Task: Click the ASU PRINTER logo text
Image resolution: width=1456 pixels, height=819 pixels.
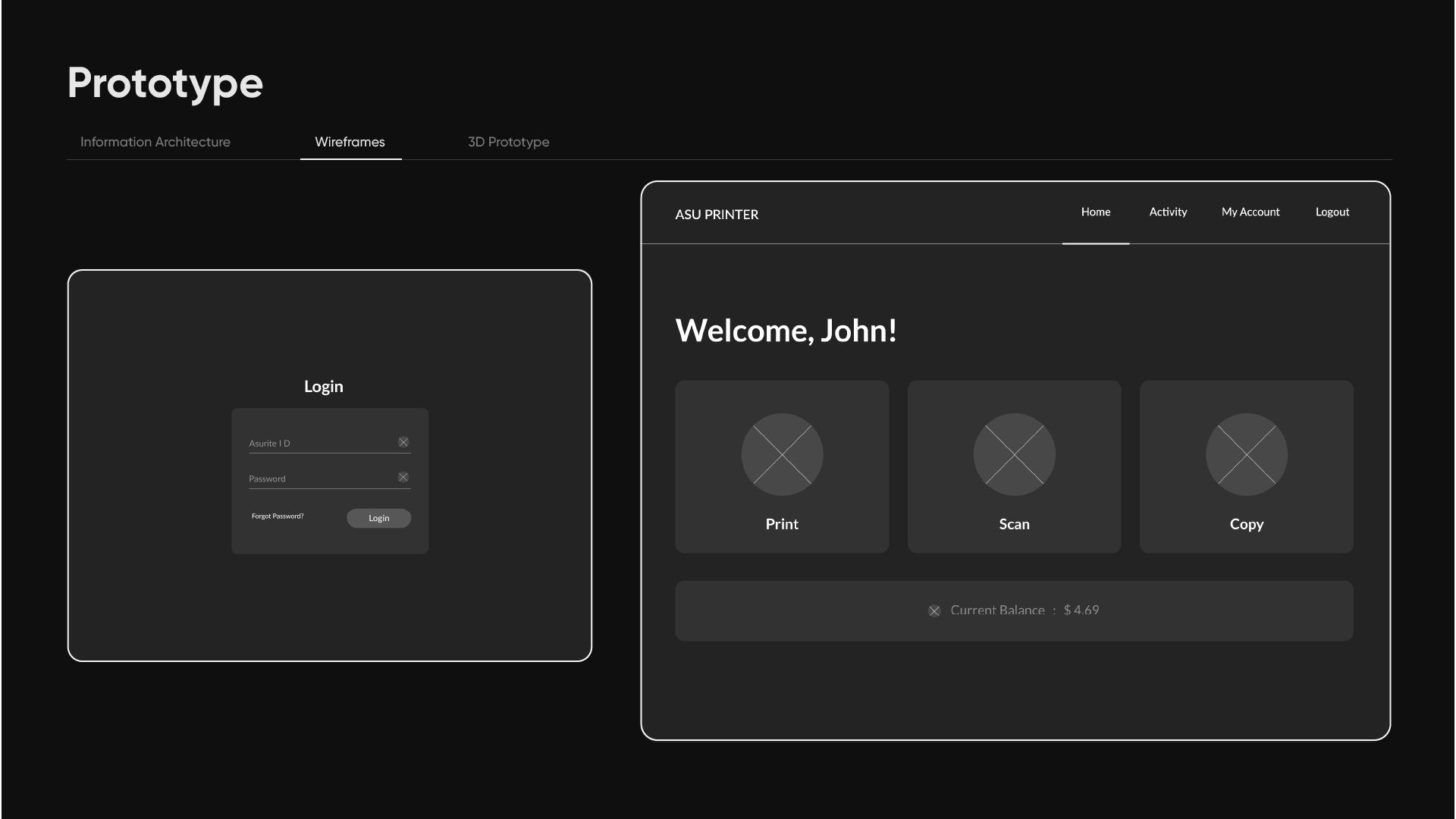Action: click(x=717, y=215)
